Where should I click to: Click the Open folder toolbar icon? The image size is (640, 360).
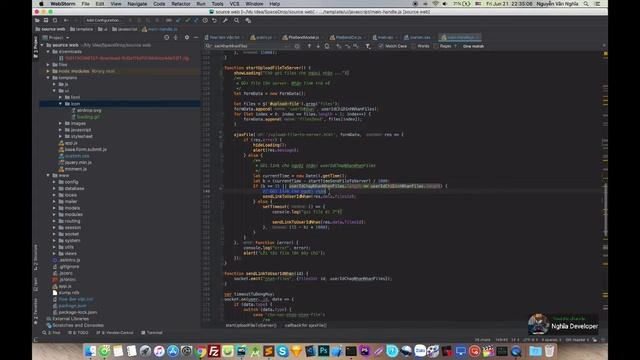[37, 20]
